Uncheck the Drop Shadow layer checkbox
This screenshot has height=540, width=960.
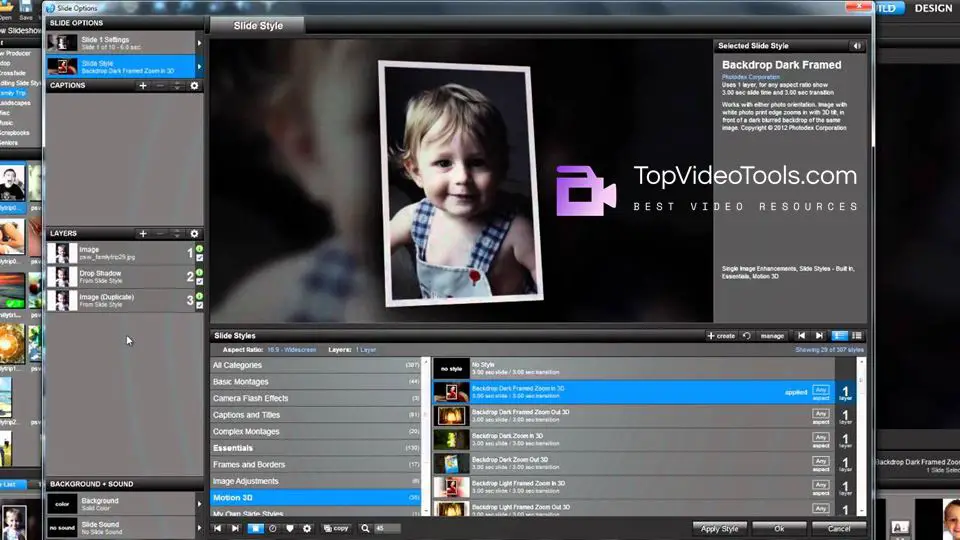click(199, 282)
